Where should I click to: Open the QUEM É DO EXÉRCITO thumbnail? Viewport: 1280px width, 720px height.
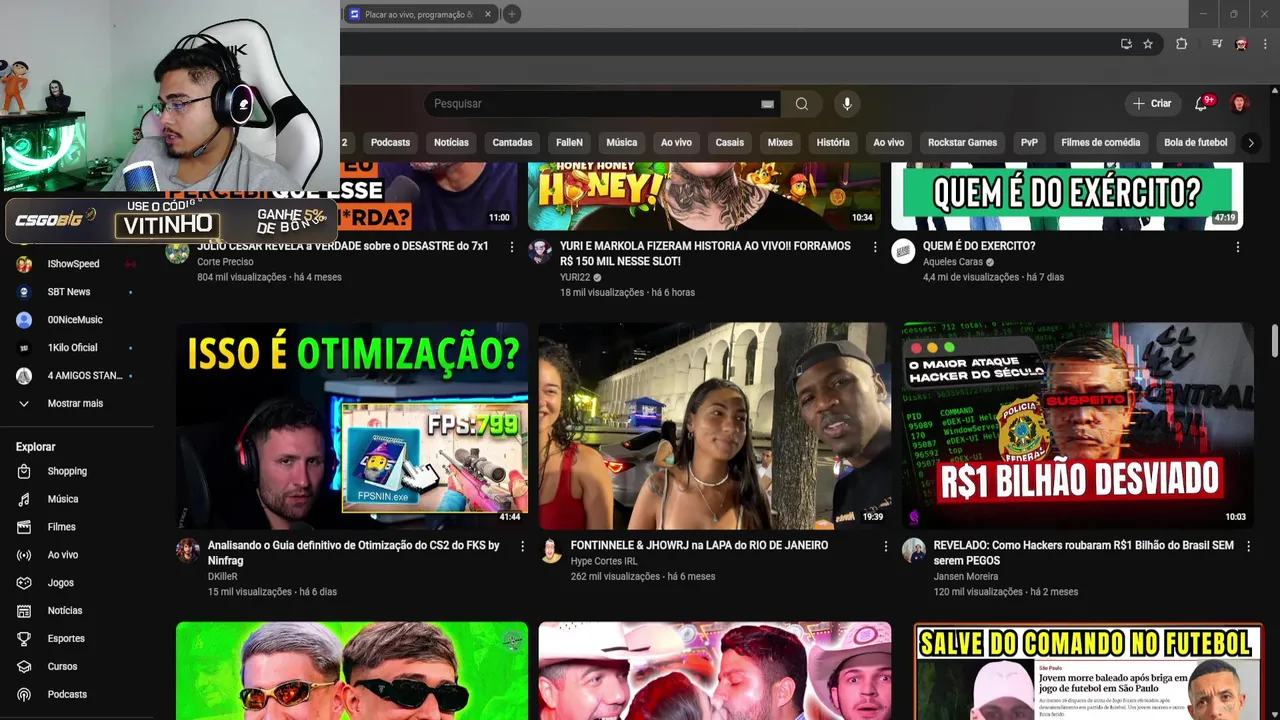1067,196
